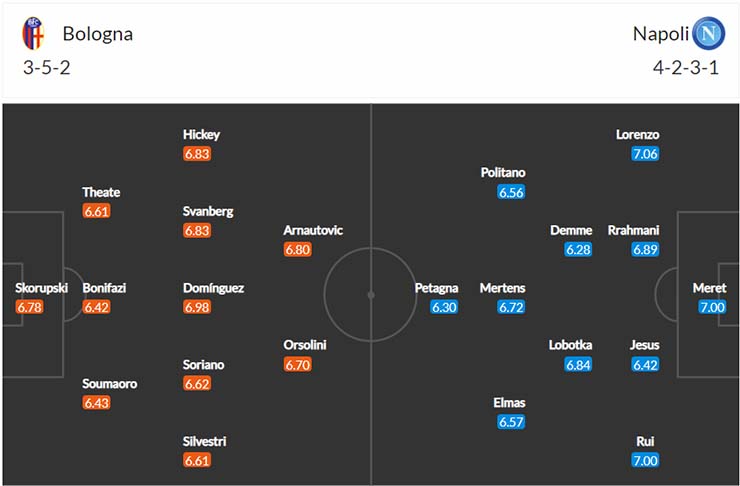Select Skorupski's 6.78 rating badge
The height and width of the screenshot is (486, 740).
point(29,307)
